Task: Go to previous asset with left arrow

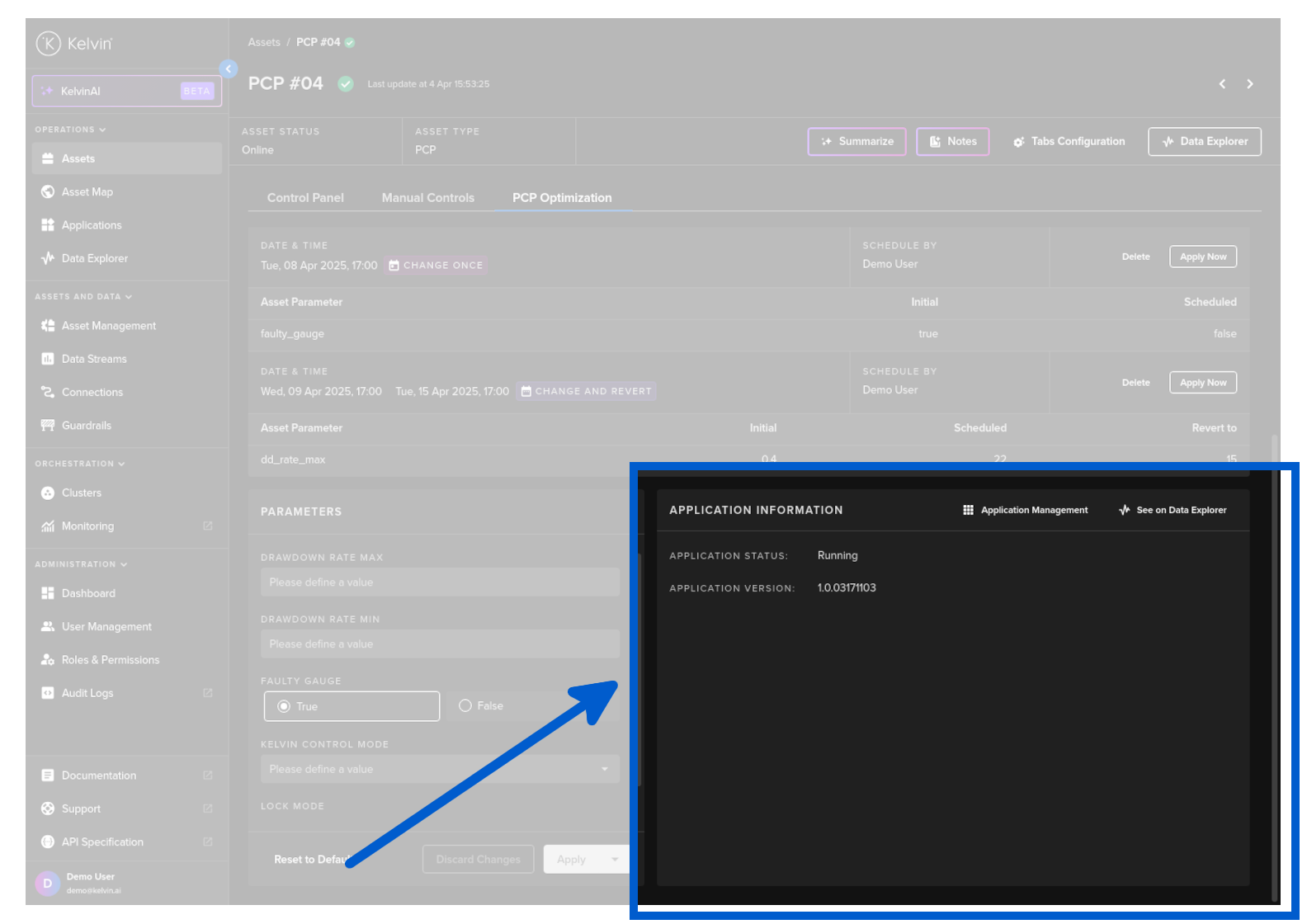Action: [1222, 84]
